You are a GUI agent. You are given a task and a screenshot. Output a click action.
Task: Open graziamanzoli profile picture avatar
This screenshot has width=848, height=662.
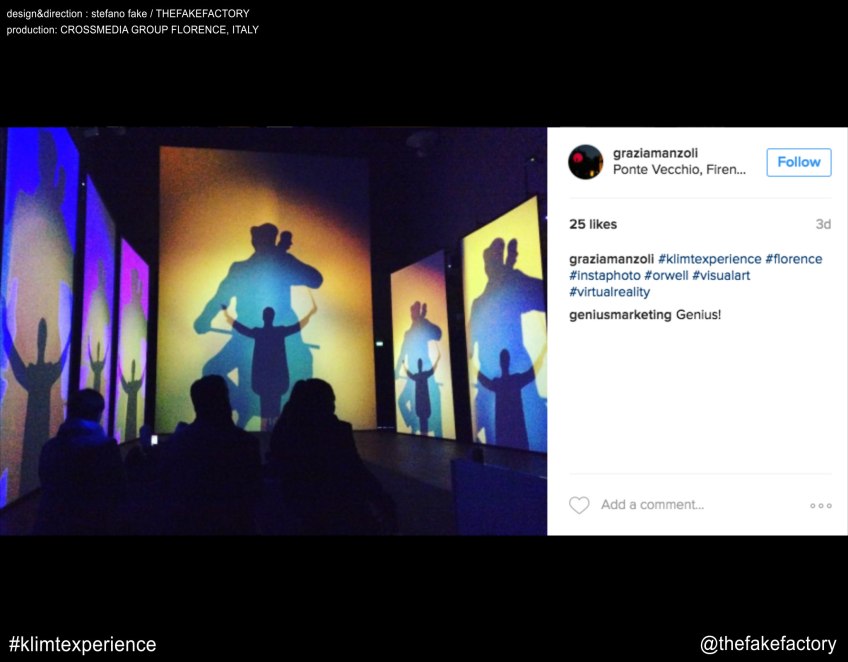click(x=586, y=162)
